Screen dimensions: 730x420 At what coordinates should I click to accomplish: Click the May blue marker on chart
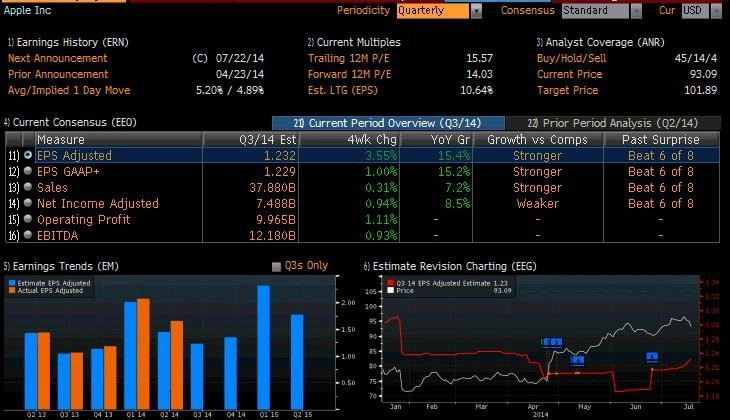pyautogui.click(x=577, y=360)
